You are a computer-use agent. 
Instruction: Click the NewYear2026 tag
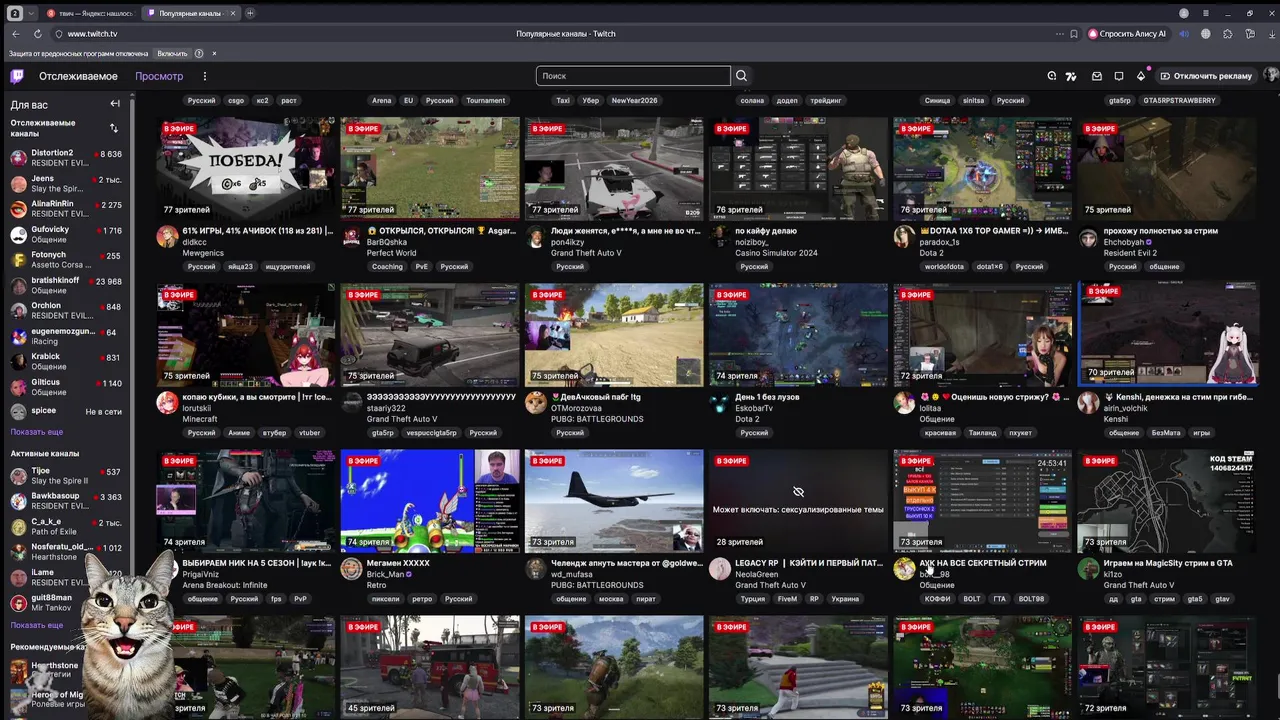pos(634,100)
